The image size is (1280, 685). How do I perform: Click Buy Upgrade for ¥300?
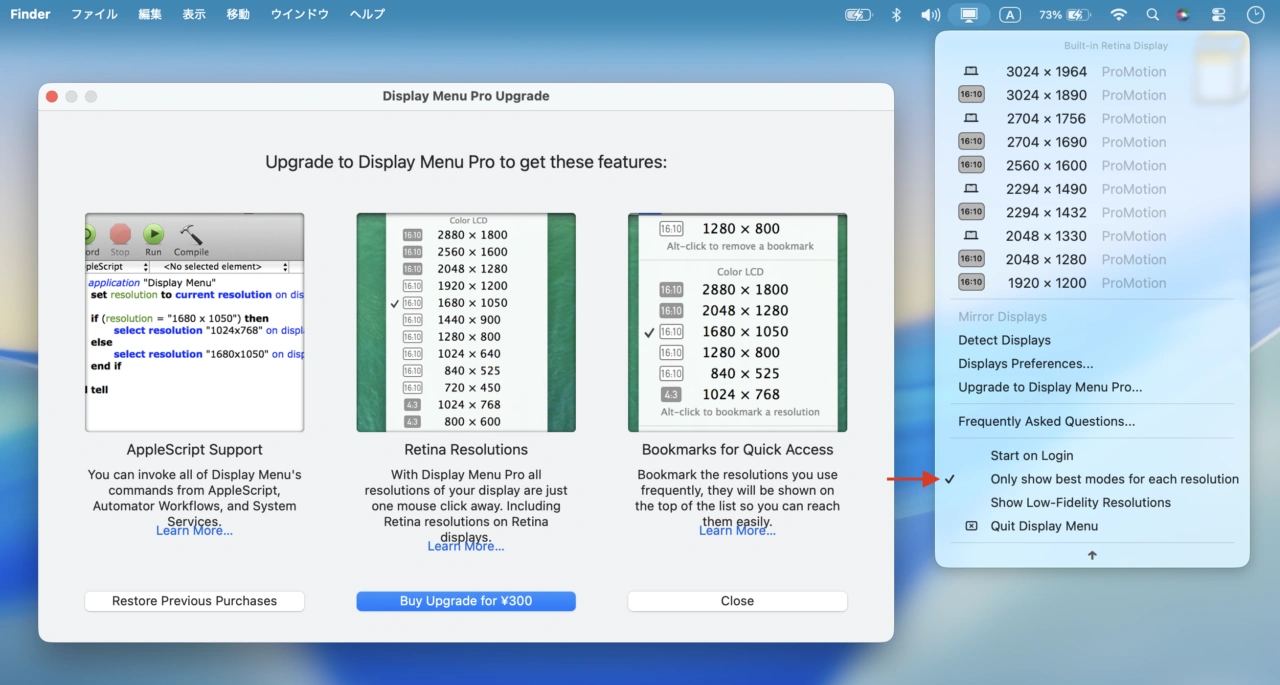[x=465, y=600]
